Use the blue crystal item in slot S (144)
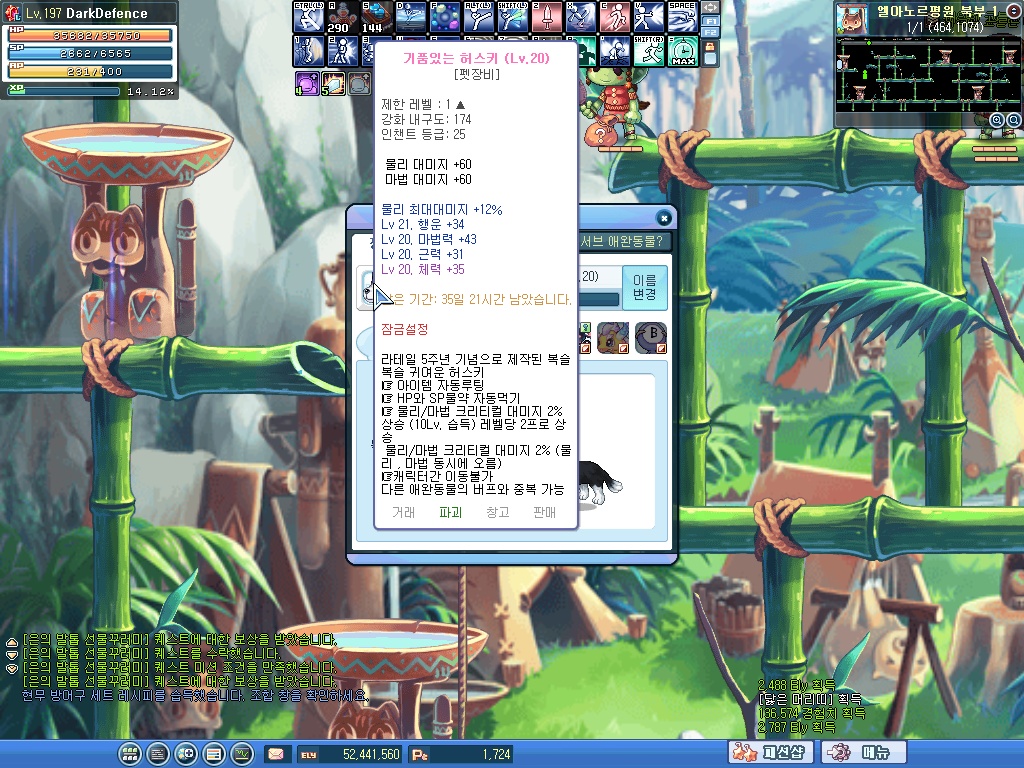This screenshot has height=768, width=1024. coord(376,17)
